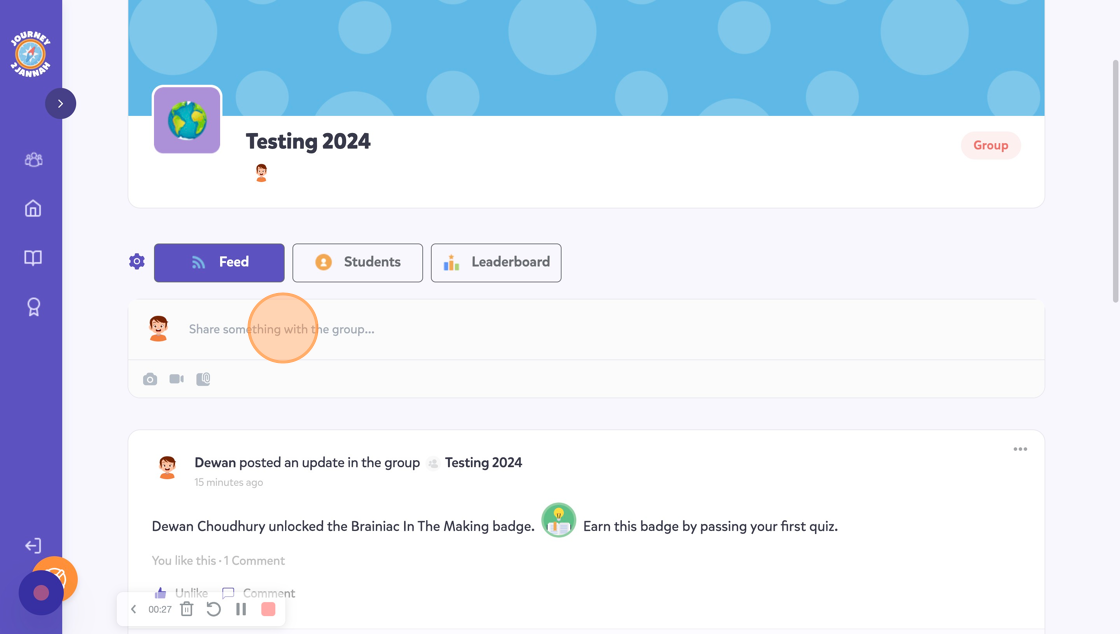The width and height of the screenshot is (1120, 634).
Task: Switch to the Students tab
Action: pyautogui.click(x=357, y=262)
